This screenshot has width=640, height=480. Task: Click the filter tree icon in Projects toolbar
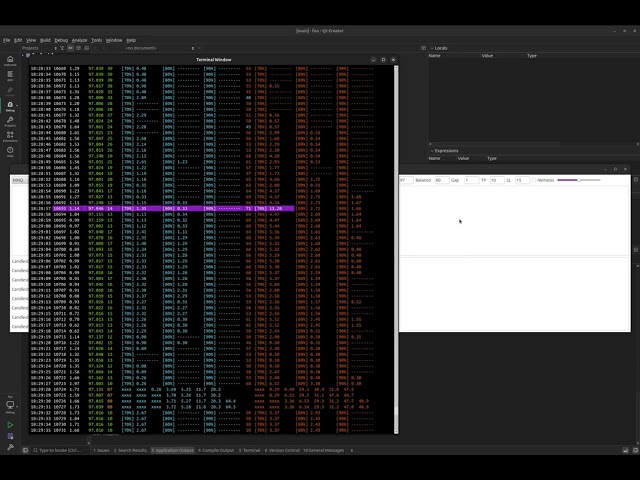62,48
